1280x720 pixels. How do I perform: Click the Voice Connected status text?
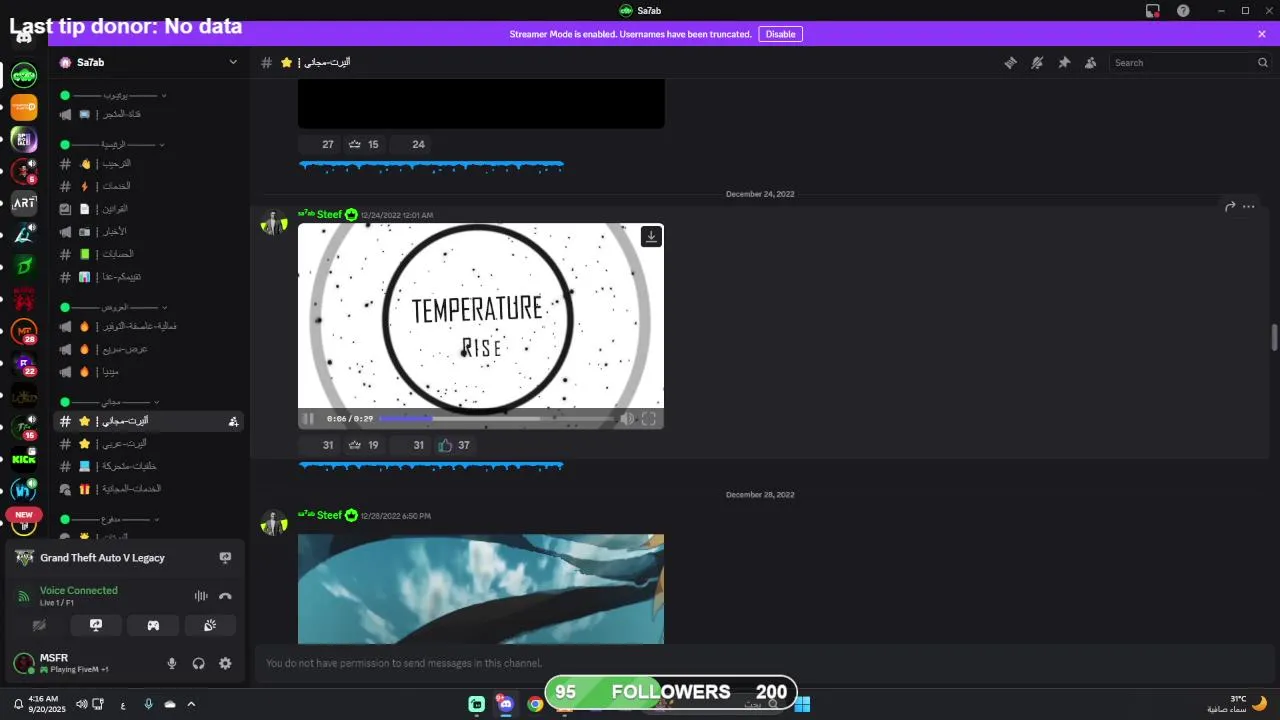click(x=78, y=590)
